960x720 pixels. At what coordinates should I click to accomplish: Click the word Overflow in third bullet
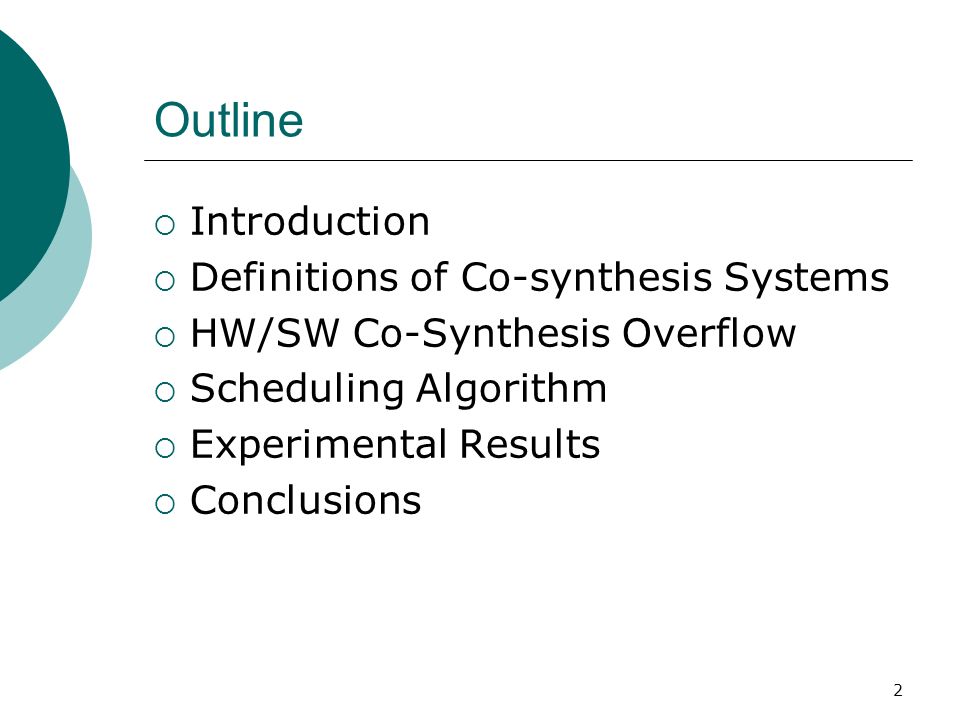(709, 334)
